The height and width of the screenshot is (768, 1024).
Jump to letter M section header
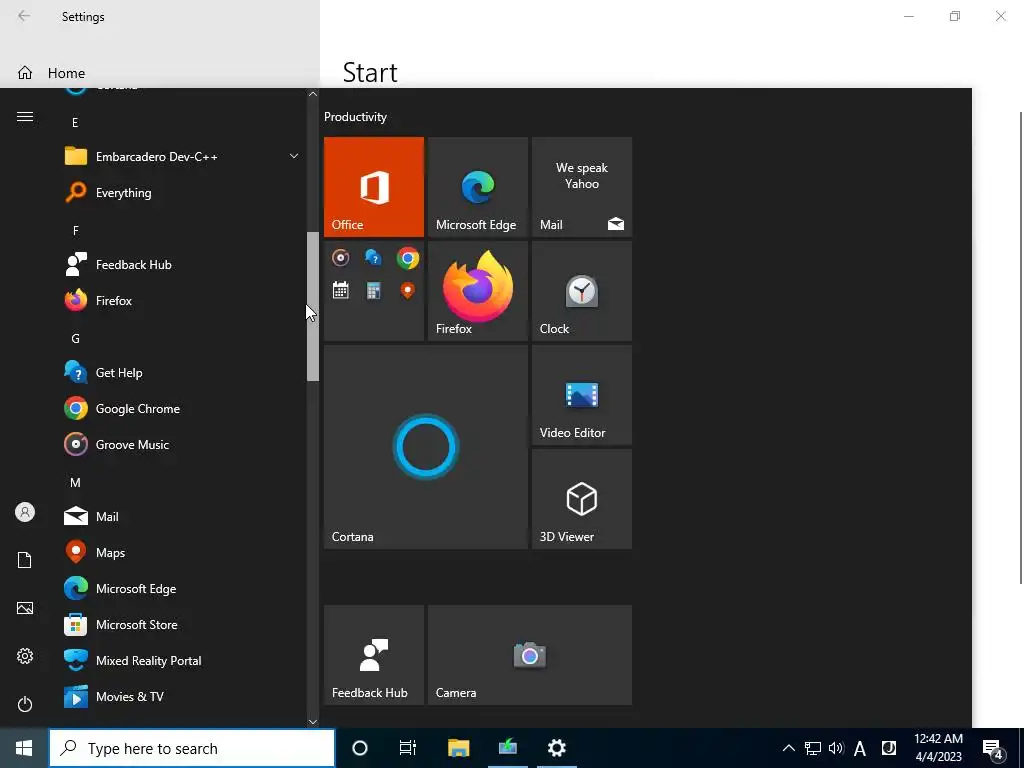75,482
